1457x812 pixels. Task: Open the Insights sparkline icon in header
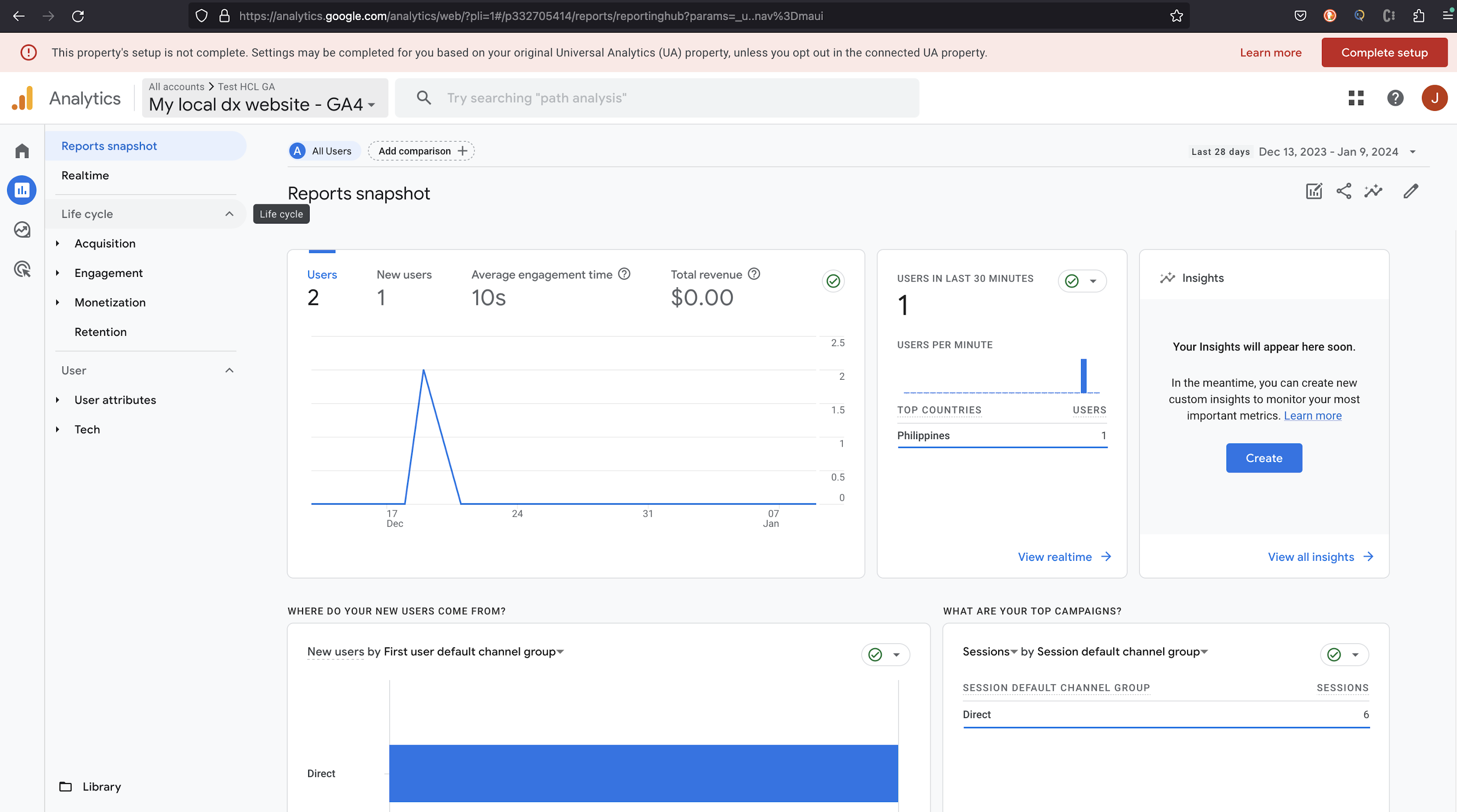coord(1373,192)
